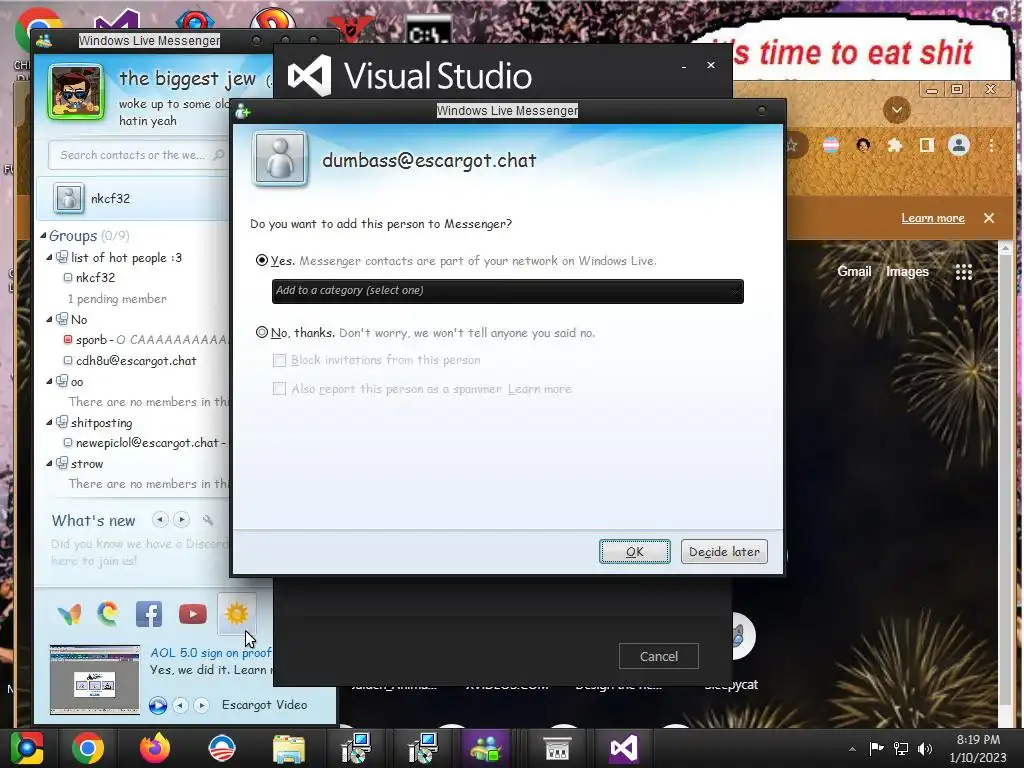Click the network tray icon

click(901, 748)
